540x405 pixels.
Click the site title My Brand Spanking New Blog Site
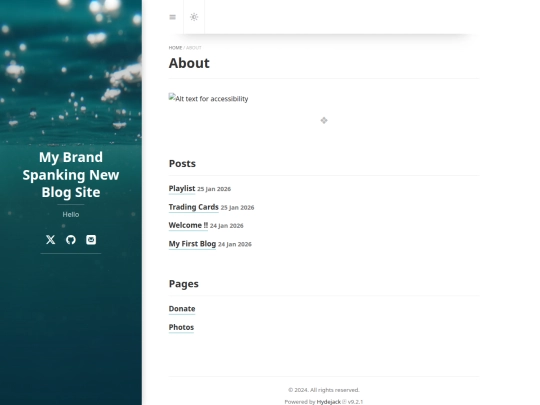click(71, 175)
